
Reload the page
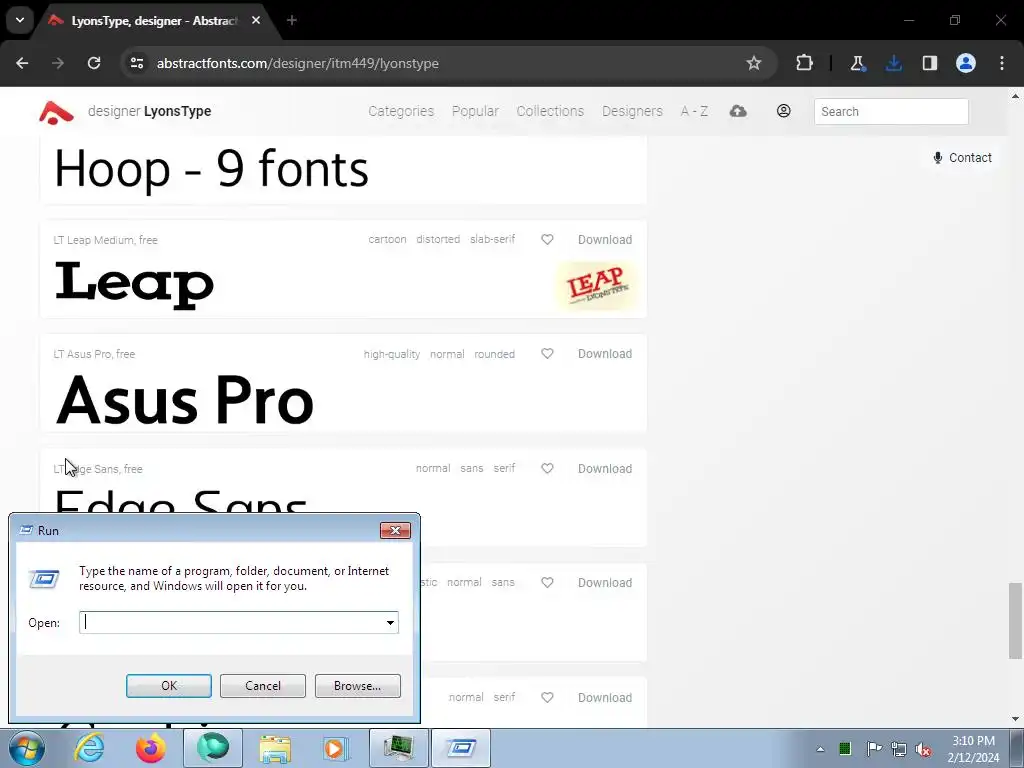94,63
